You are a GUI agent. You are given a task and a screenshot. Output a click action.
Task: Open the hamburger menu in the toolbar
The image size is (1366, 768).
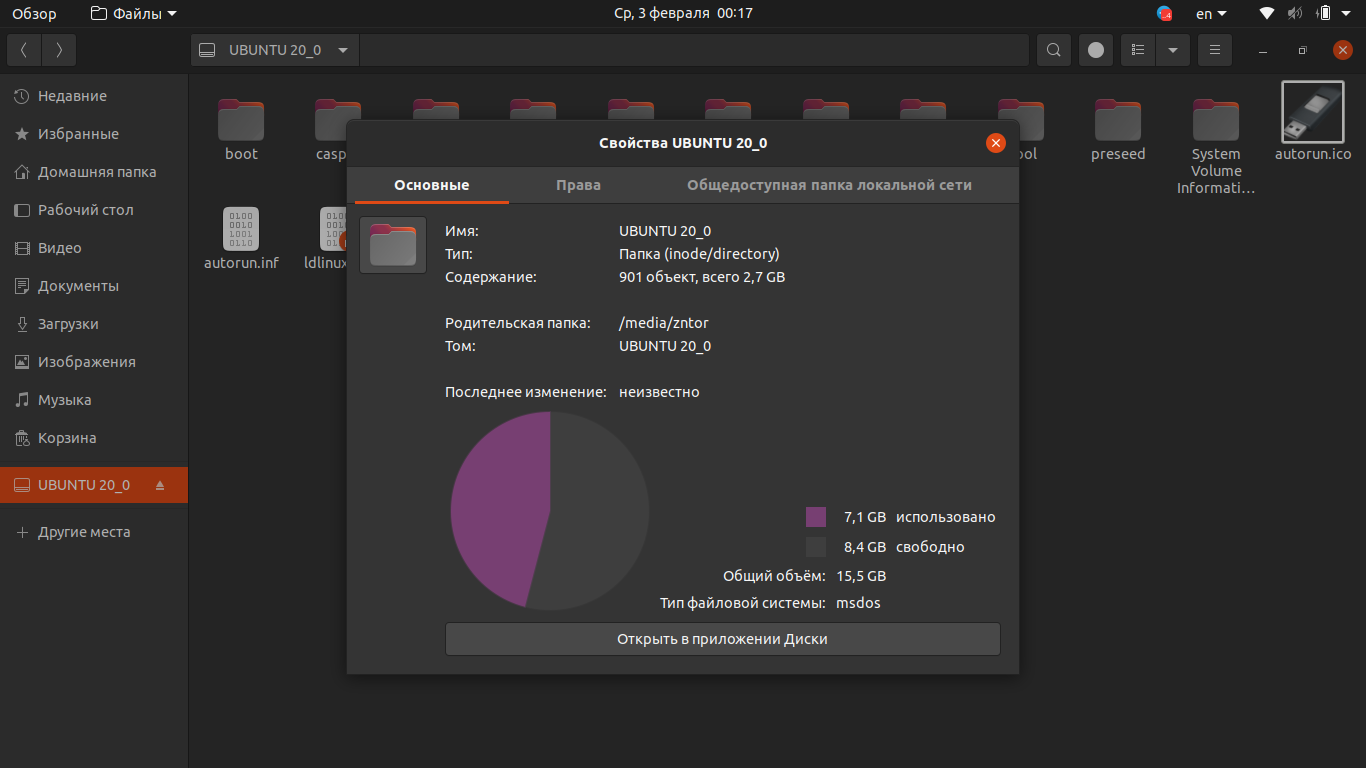click(x=1214, y=50)
